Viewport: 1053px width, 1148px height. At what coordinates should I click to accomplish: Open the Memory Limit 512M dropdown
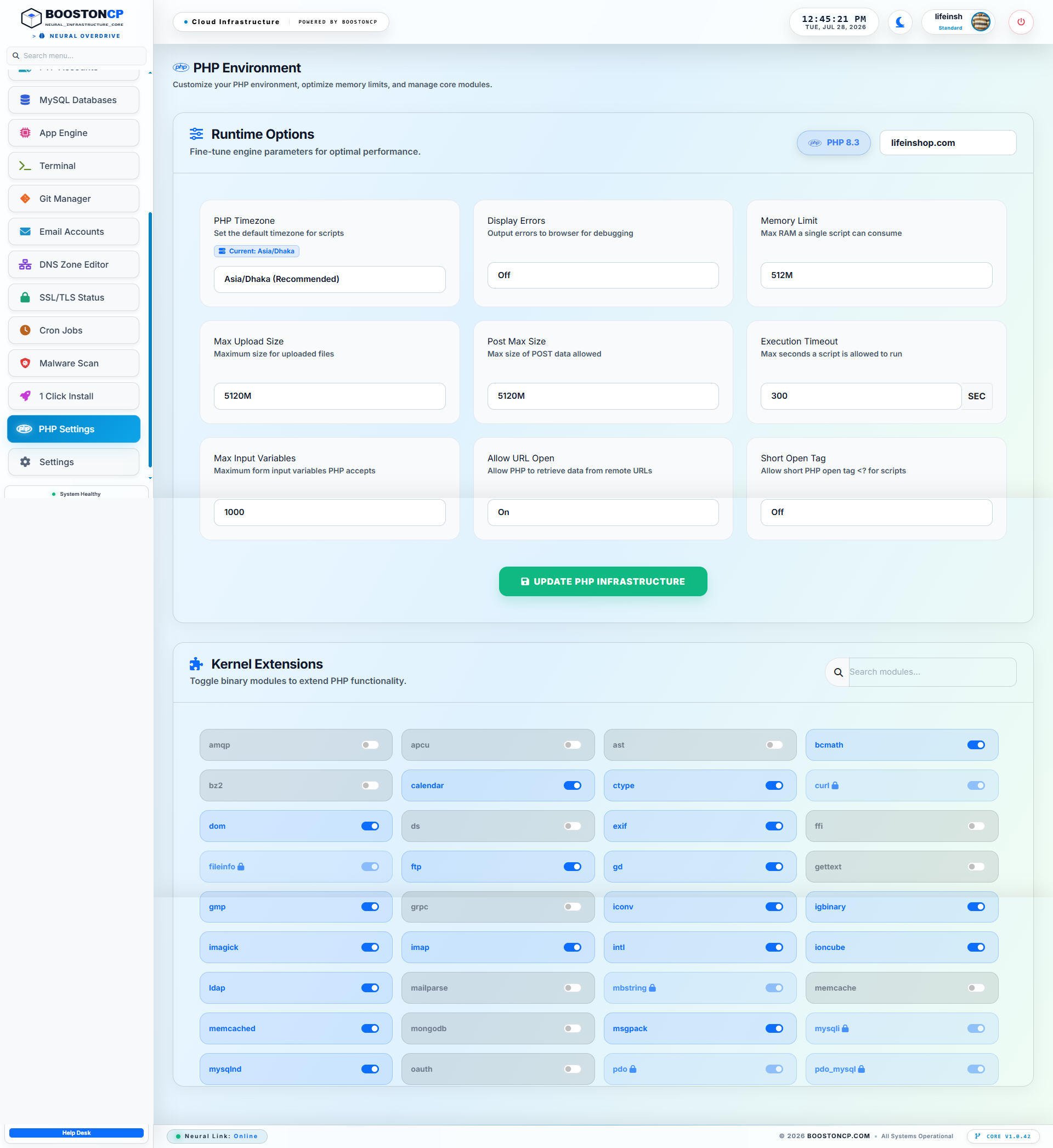[x=876, y=275]
